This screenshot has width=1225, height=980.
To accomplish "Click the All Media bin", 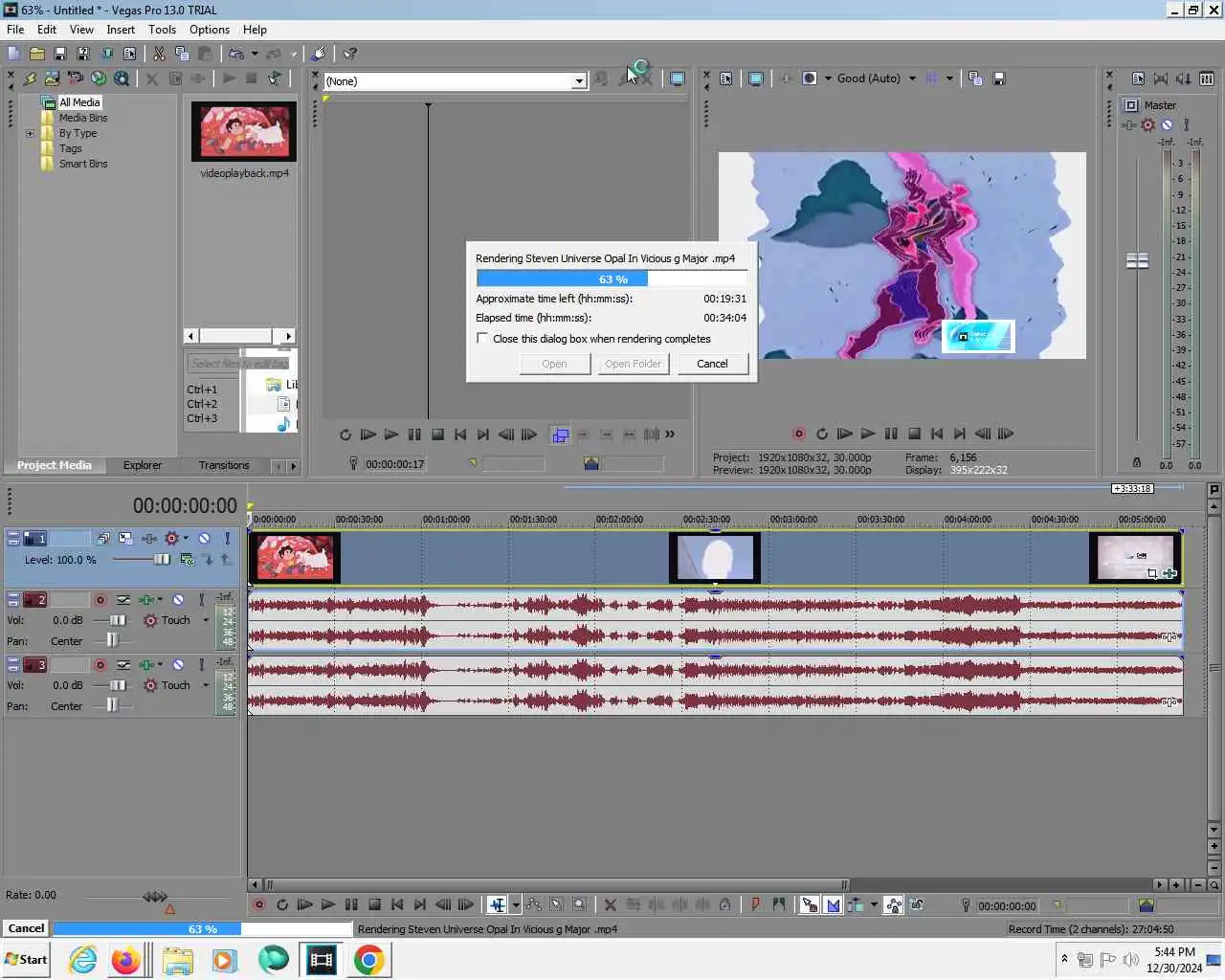I will [x=78, y=102].
